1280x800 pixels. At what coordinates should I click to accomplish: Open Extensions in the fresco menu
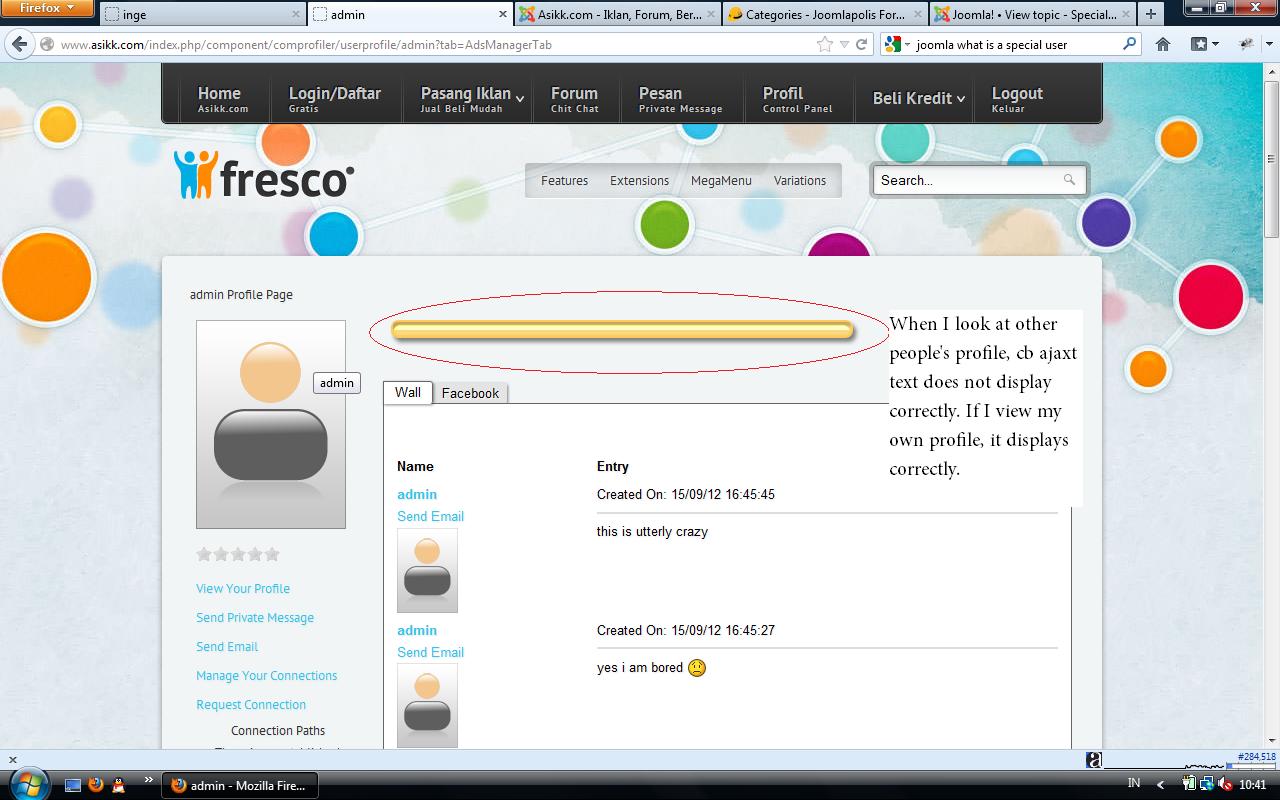639,180
